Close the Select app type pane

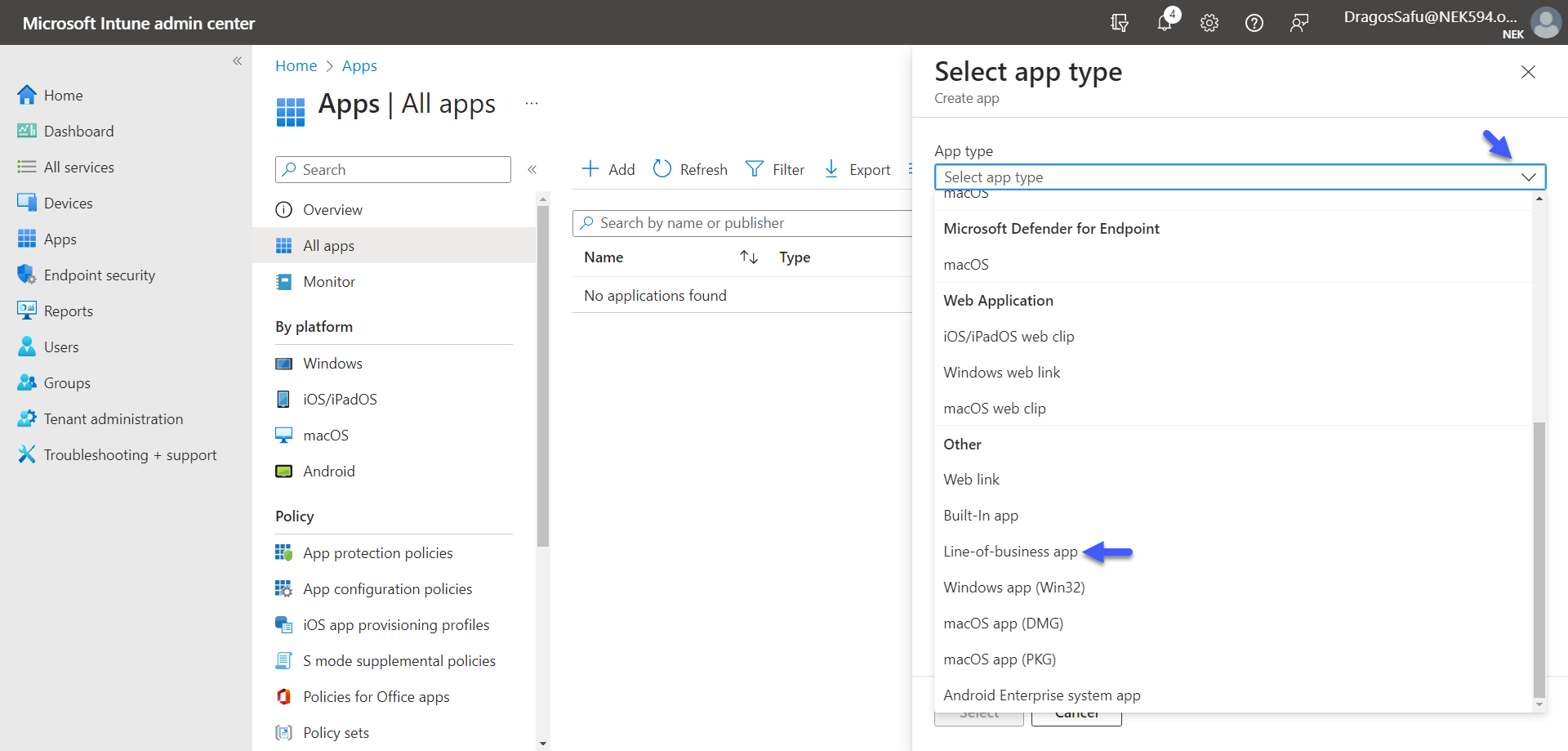tap(1528, 72)
